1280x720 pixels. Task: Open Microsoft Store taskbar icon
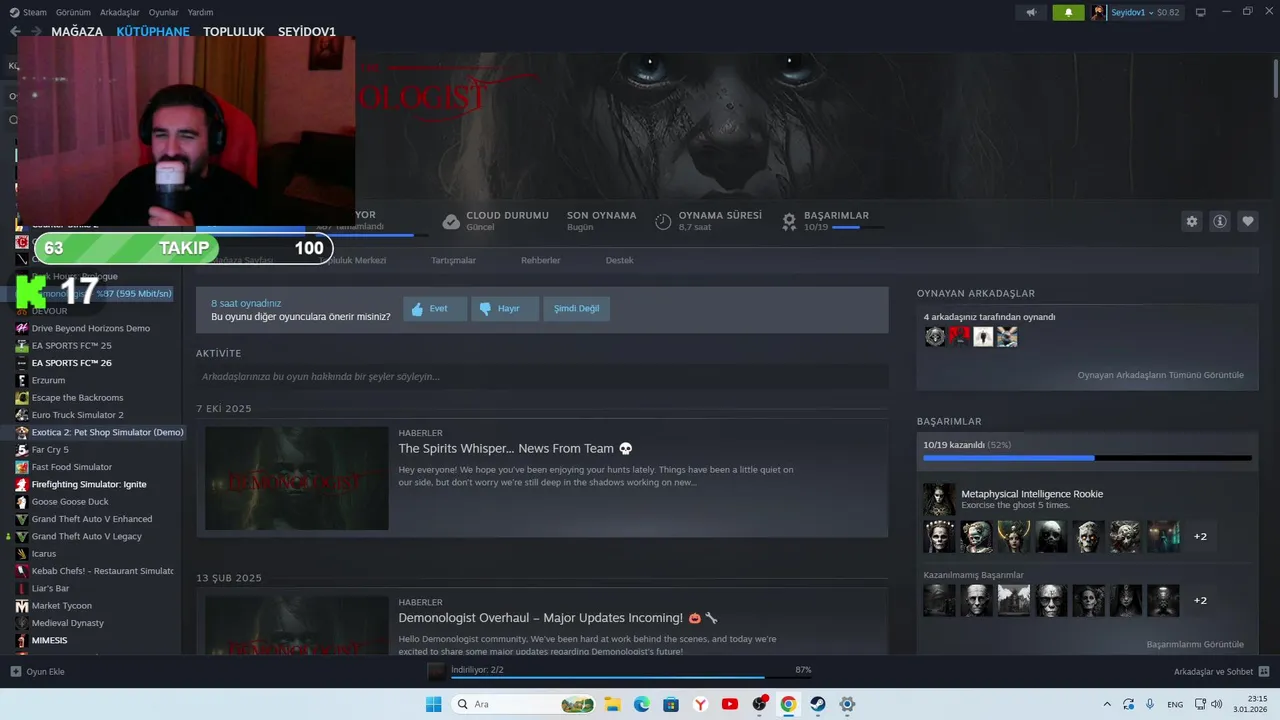pos(671,704)
